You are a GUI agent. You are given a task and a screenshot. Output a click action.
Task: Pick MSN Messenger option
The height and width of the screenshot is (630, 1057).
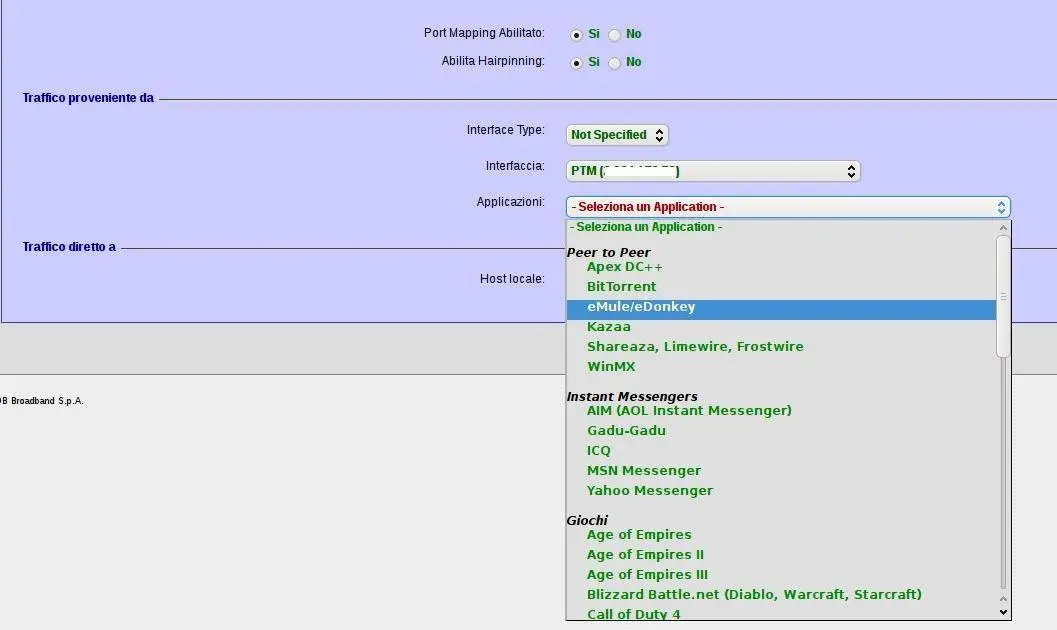coord(781,471)
